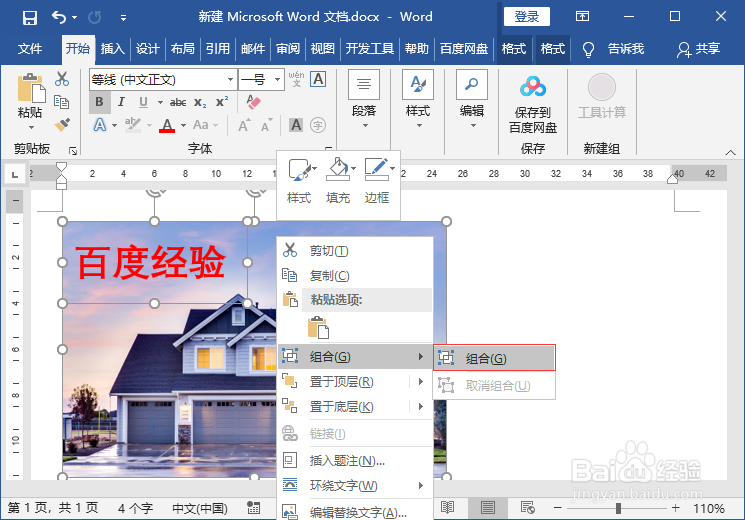Image resolution: width=745 pixels, height=520 pixels.
Task: Click the Copy icon in the clipboard group
Action: [62, 102]
